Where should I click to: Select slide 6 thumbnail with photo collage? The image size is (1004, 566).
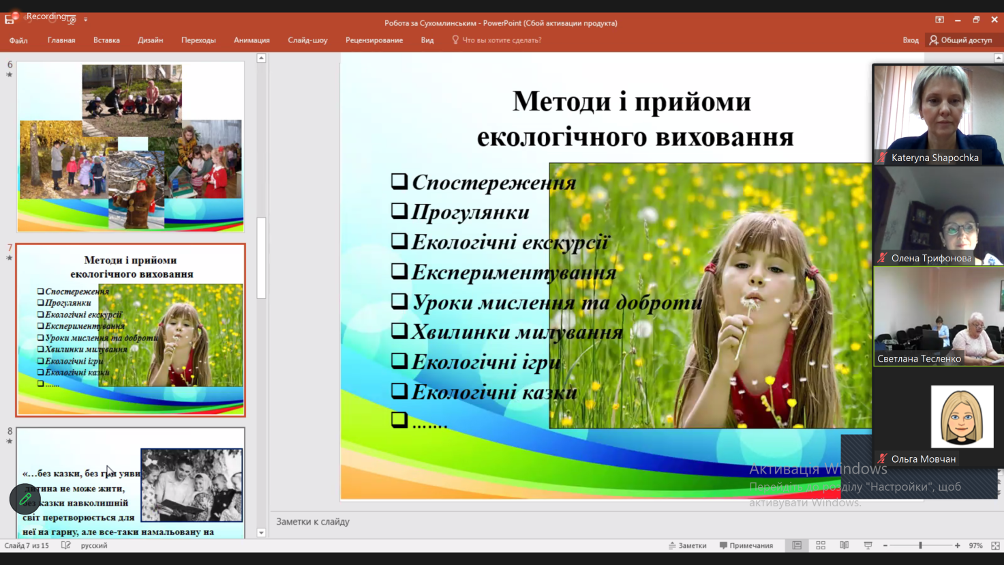130,147
